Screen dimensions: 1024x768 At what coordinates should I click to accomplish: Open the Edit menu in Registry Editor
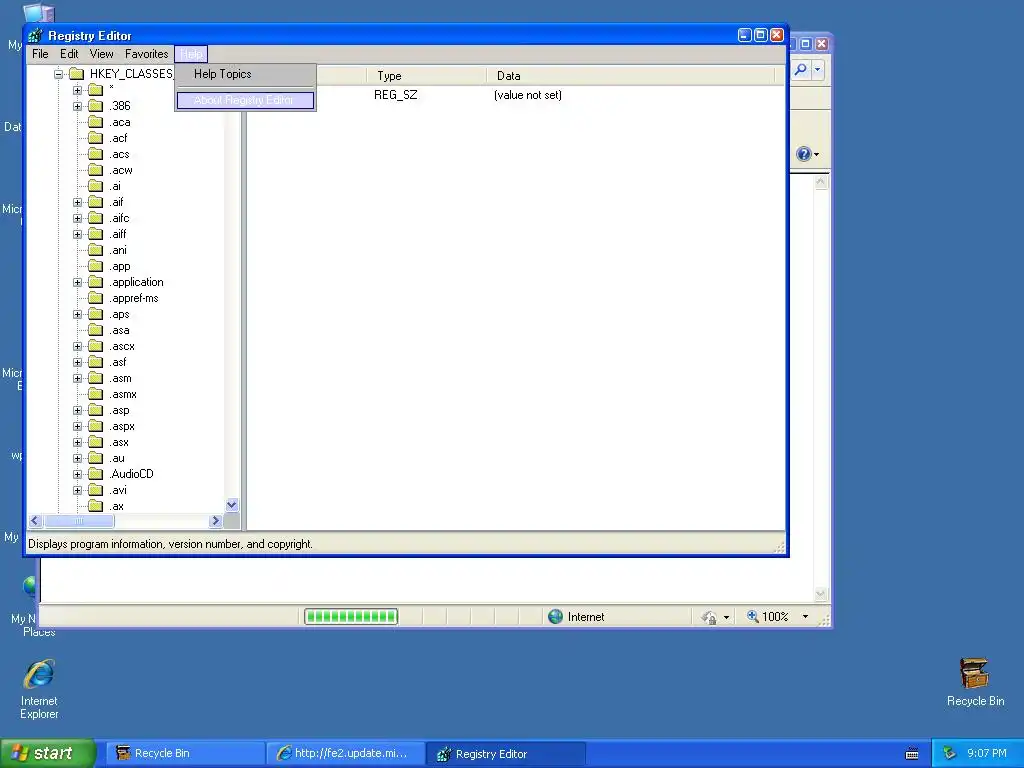tap(69, 54)
